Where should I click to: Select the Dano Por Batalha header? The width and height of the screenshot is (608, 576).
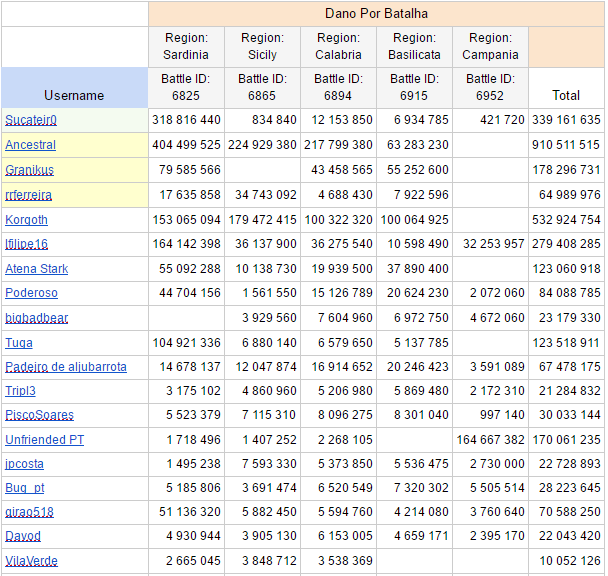coord(376,14)
